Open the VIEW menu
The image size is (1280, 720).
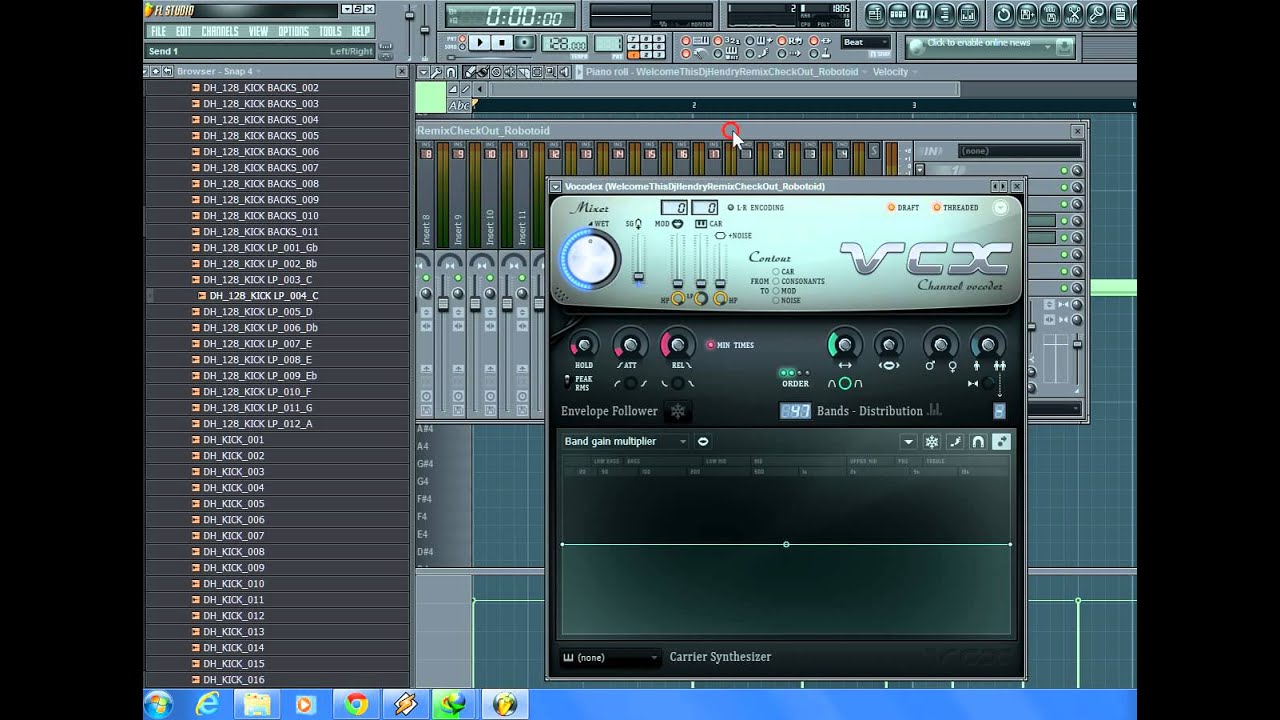click(x=258, y=31)
